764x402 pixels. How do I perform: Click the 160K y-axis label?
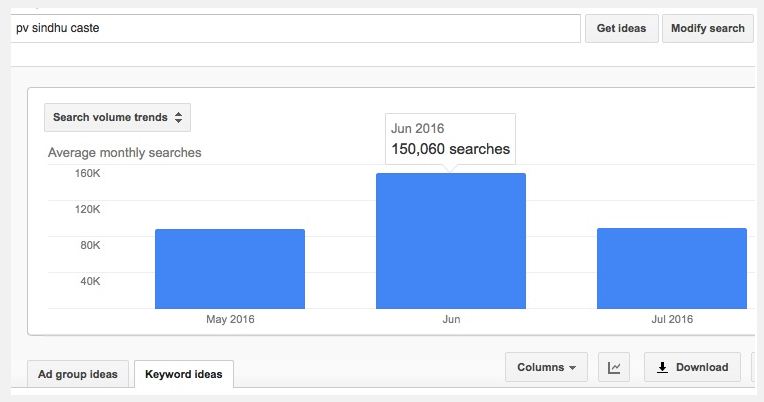click(x=88, y=173)
